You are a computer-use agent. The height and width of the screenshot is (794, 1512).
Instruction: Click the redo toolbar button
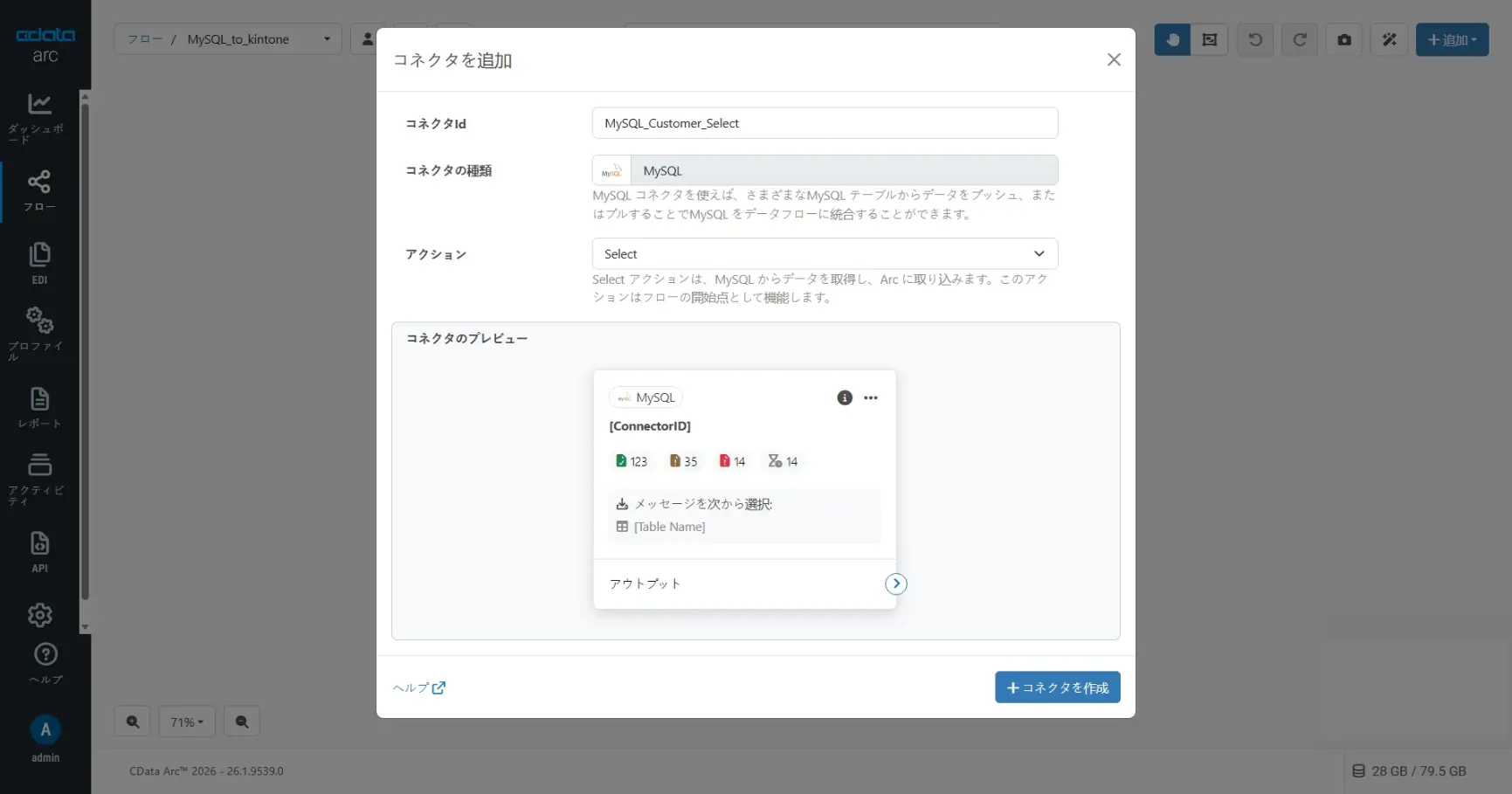pos(1300,39)
